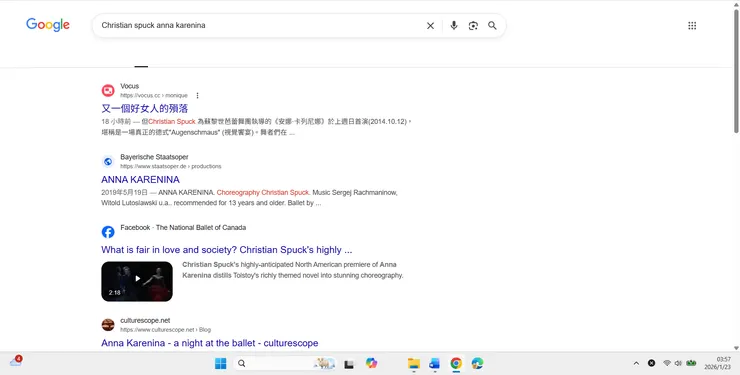
Task: Click the volume speaker tray icon
Action: (678, 363)
